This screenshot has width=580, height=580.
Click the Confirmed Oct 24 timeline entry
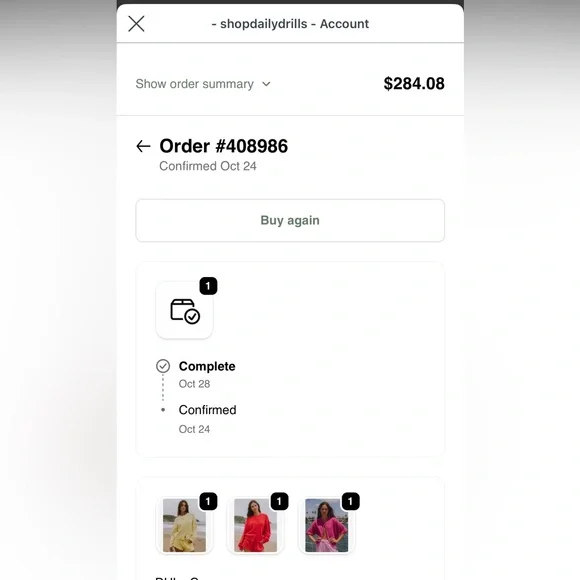coord(207,419)
